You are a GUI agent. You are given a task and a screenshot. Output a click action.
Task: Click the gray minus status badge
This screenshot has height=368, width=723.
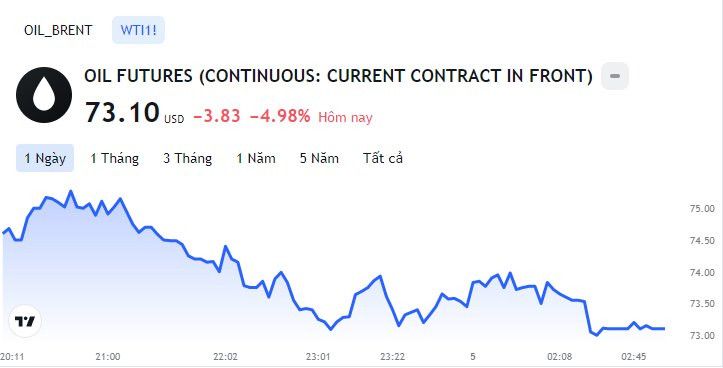point(615,76)
